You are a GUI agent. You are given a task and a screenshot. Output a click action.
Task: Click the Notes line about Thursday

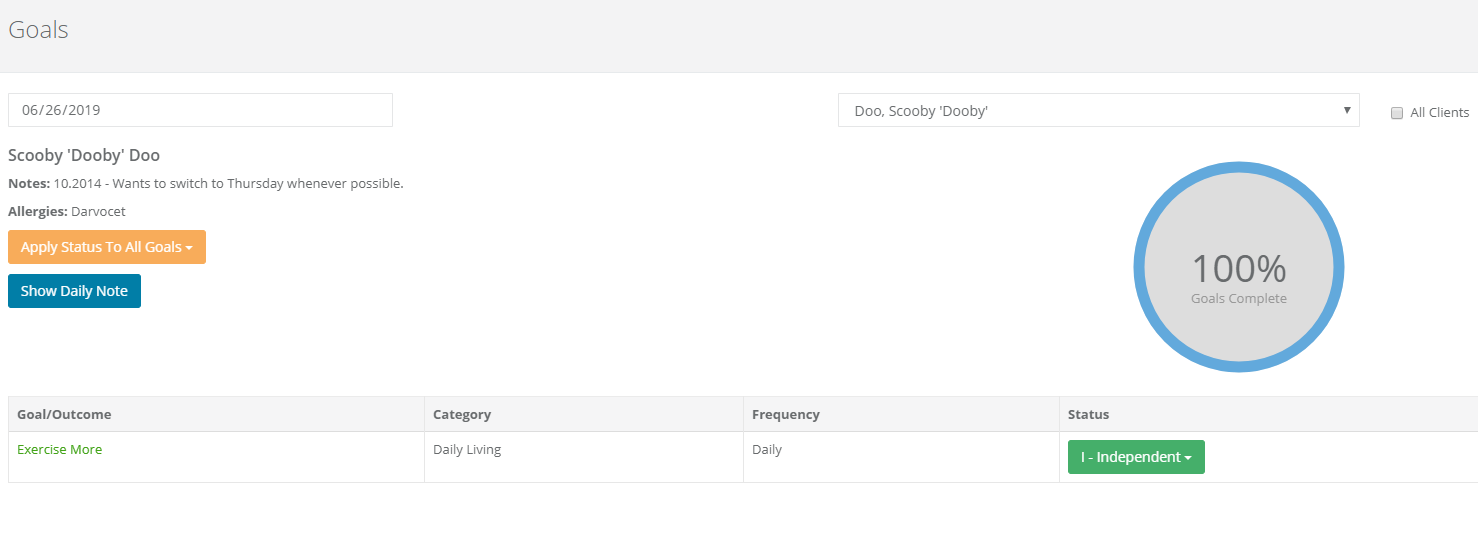(x=206, y=184)
